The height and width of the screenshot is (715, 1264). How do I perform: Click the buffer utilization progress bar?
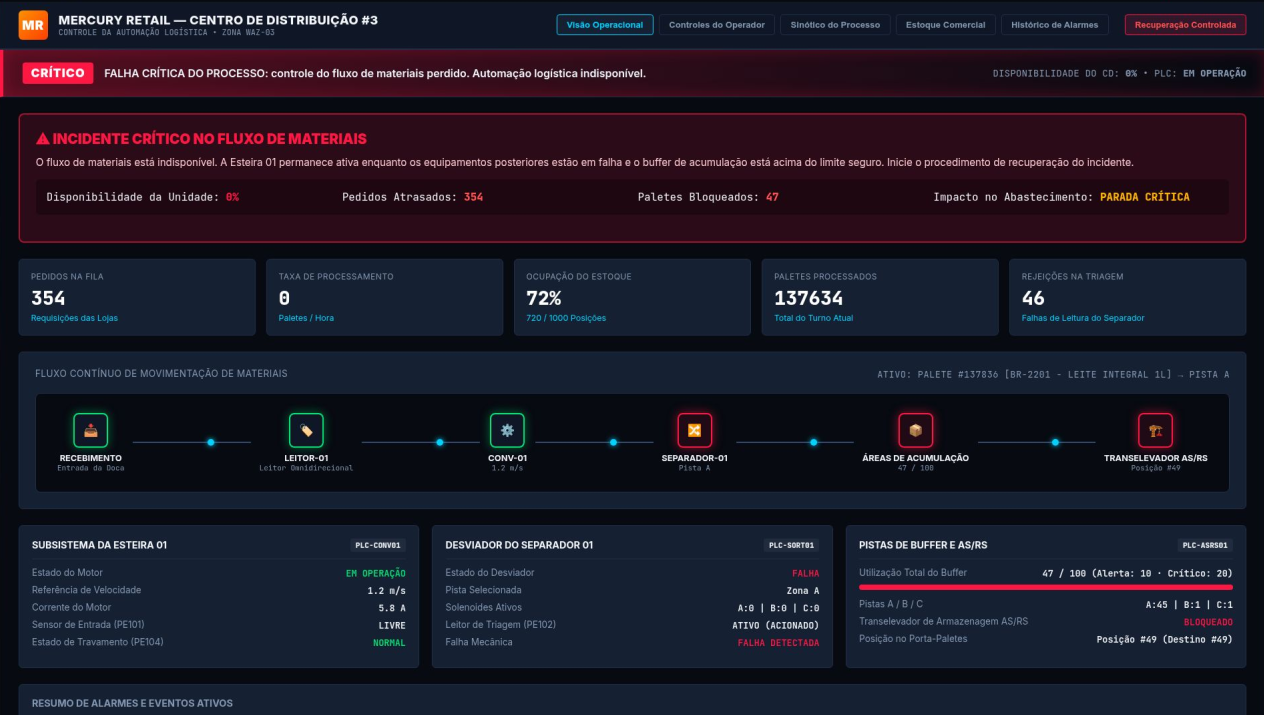click(1046, 587)
